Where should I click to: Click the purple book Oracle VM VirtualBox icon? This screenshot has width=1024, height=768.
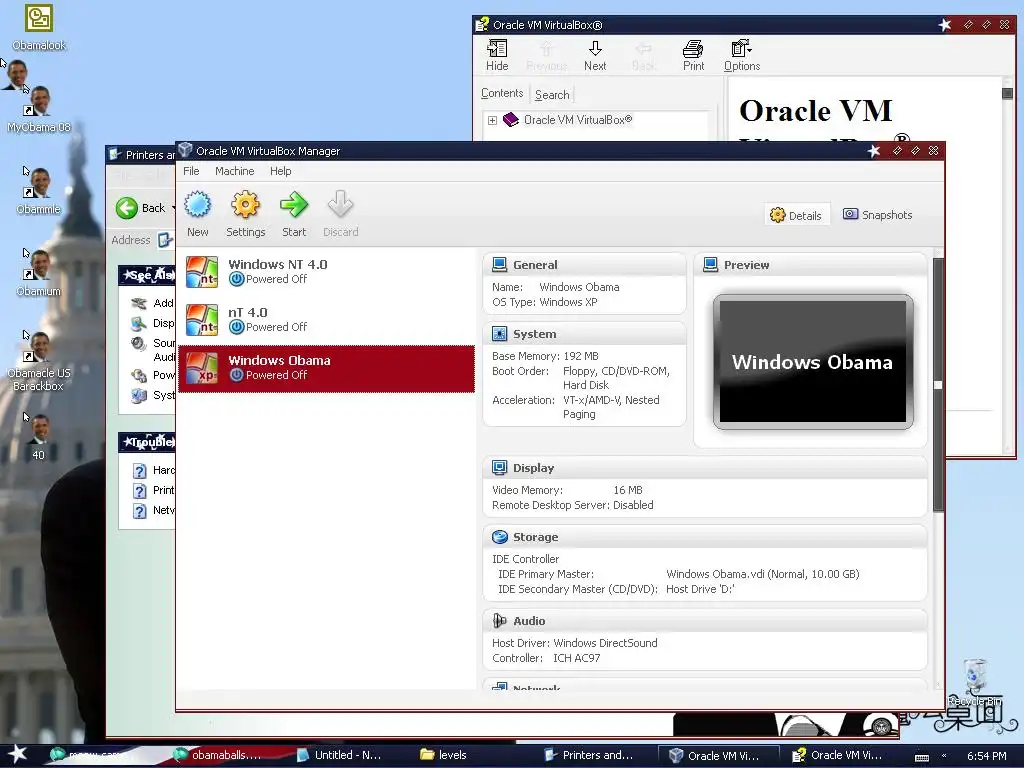pyautogui.click(x=511, y=120)
